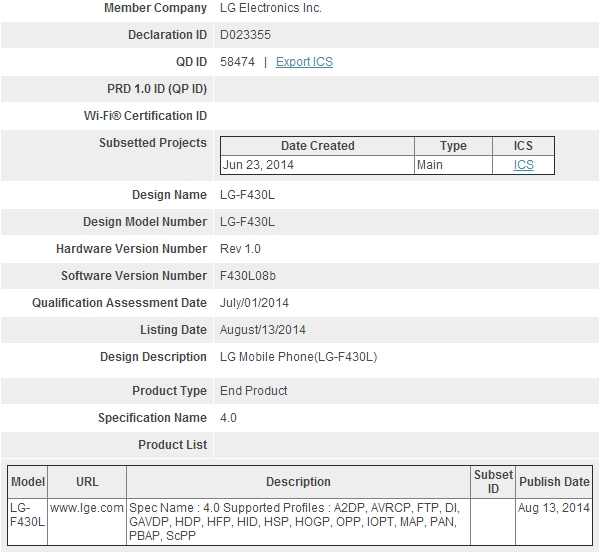Select the PRD 1.0 ID (QP ID) label
Screen dimensions: 603x554
[x=157, y=89]
